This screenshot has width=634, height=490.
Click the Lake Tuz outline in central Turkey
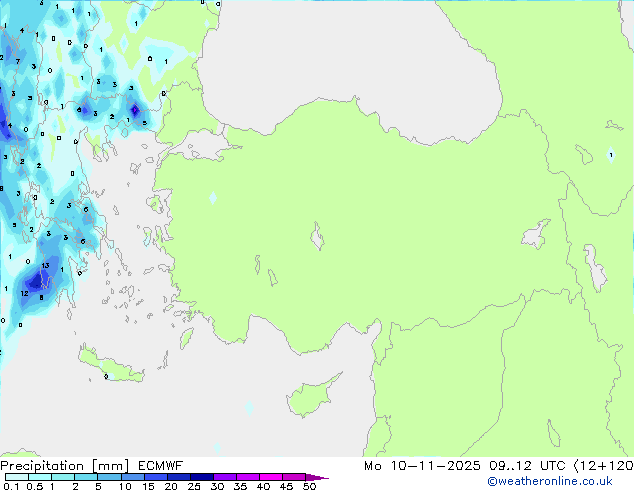pyautogui.click(x=317, y=236)
